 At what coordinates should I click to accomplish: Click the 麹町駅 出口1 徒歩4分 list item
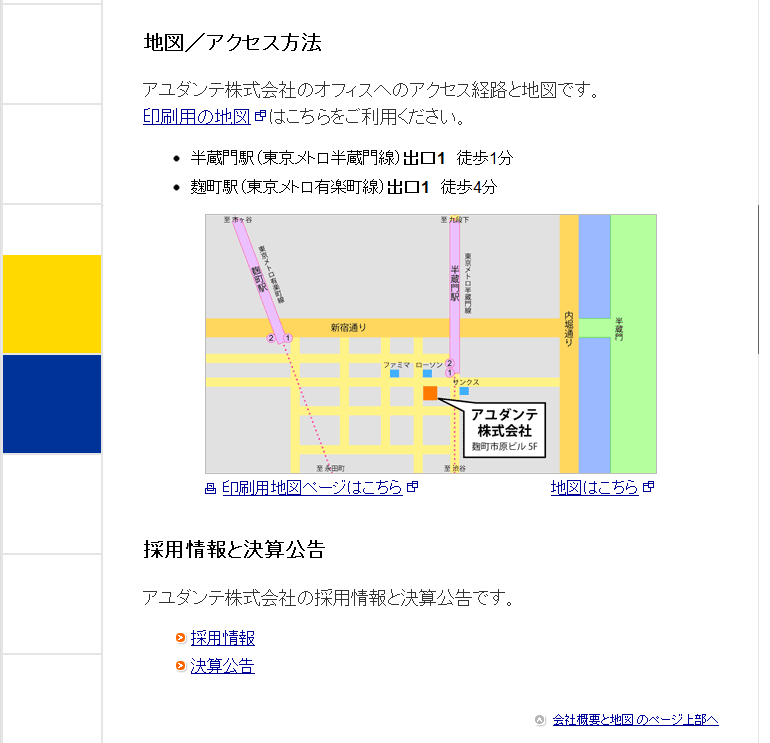[x=344, y=187]
